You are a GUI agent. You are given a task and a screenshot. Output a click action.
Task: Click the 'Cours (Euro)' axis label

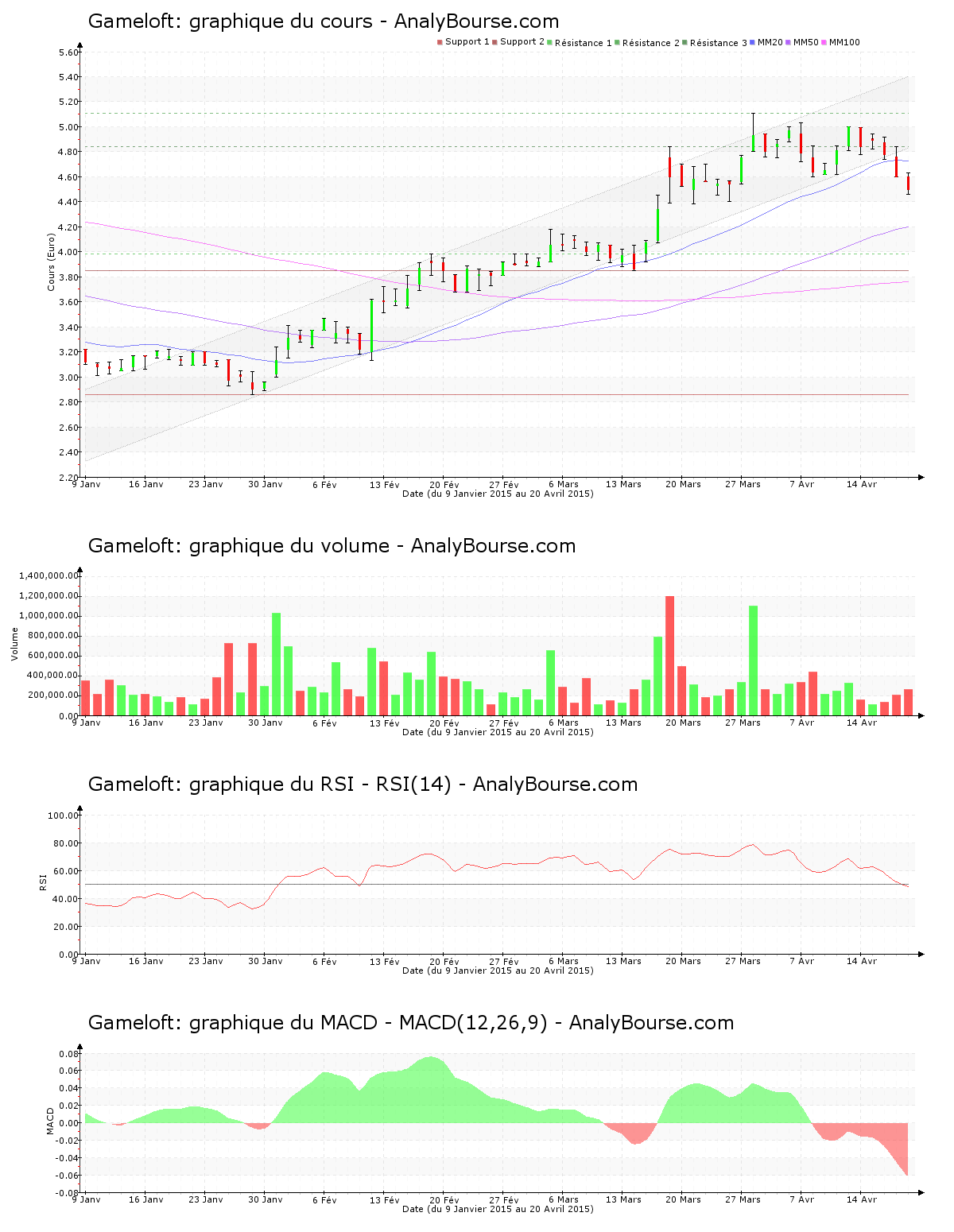[x=51, y=262]
